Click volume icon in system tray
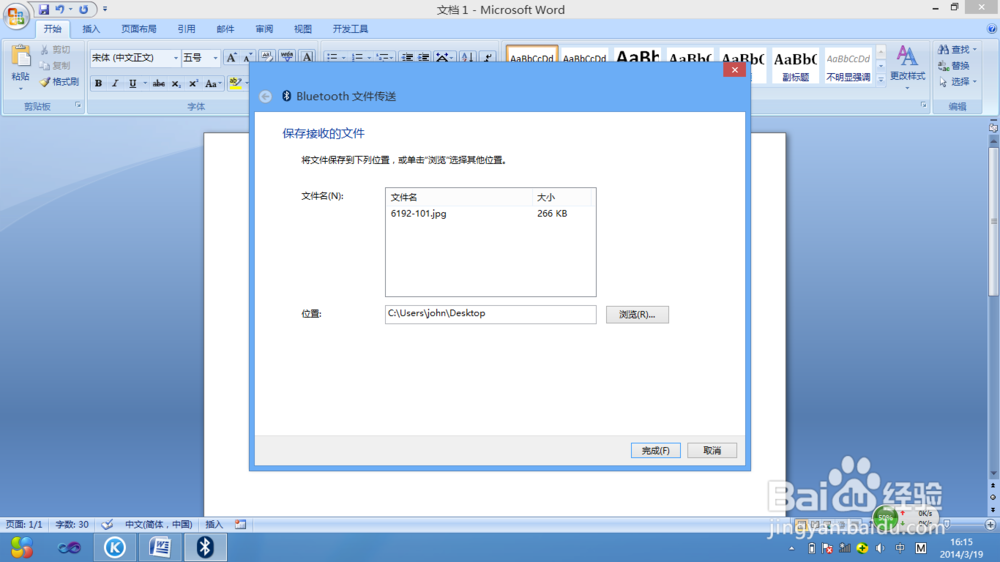1000x562 pixels. [880, 548]
